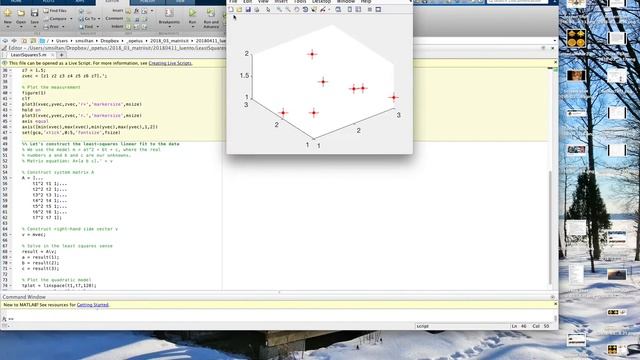Click the Zoom In icon in figure toolbar

click(x=279, y=9)
